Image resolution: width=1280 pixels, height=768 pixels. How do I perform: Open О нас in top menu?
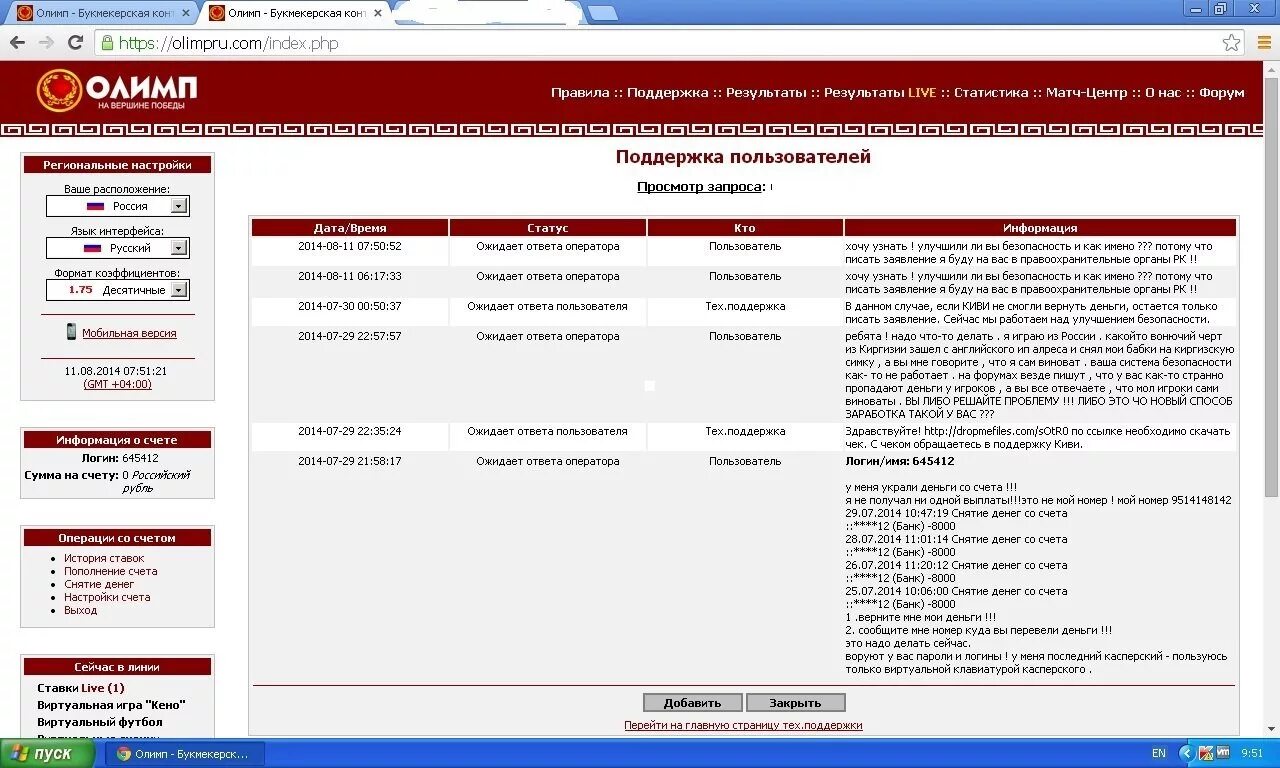[1163, 92]
